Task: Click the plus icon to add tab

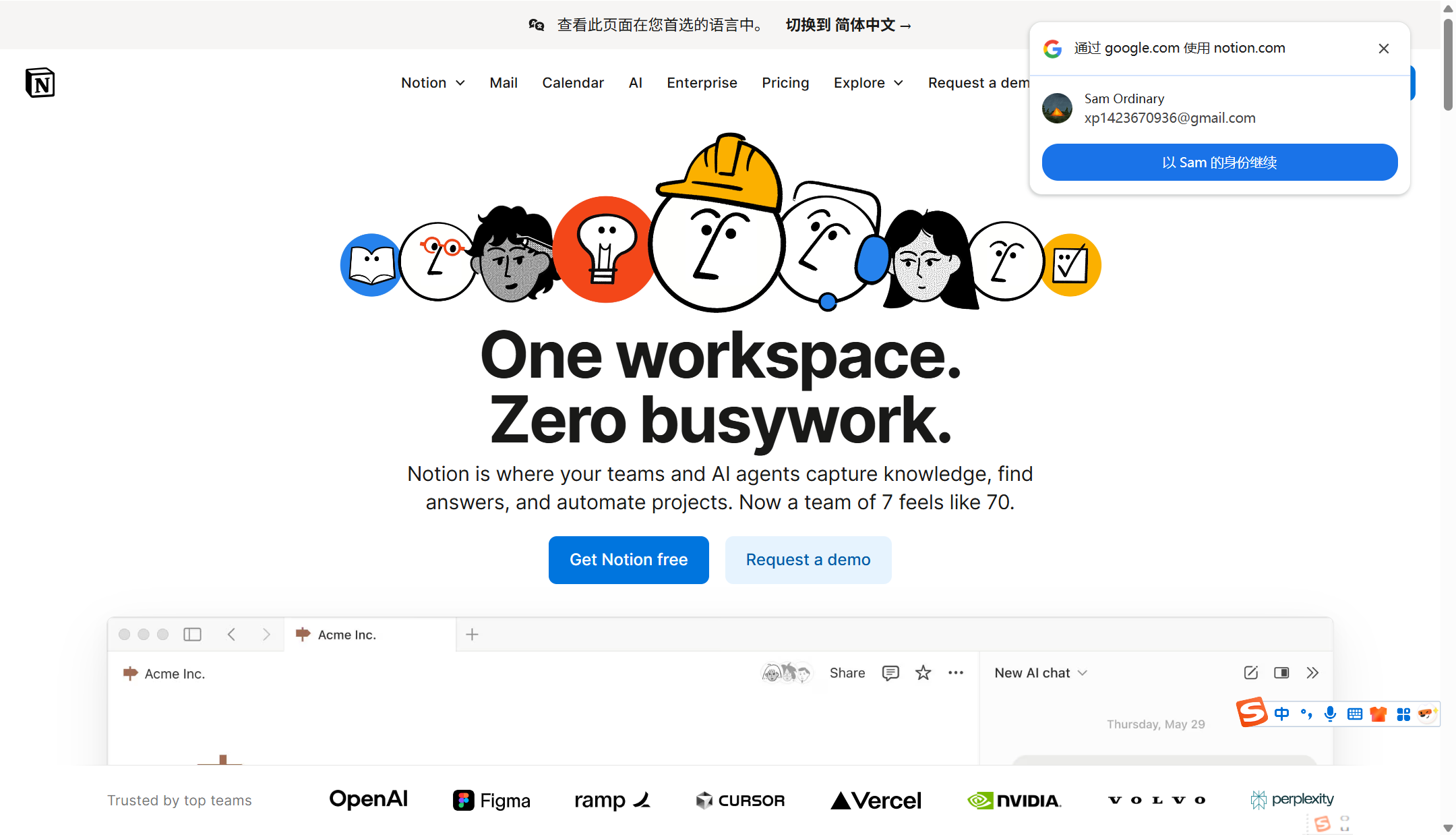Action: point(472,634)
